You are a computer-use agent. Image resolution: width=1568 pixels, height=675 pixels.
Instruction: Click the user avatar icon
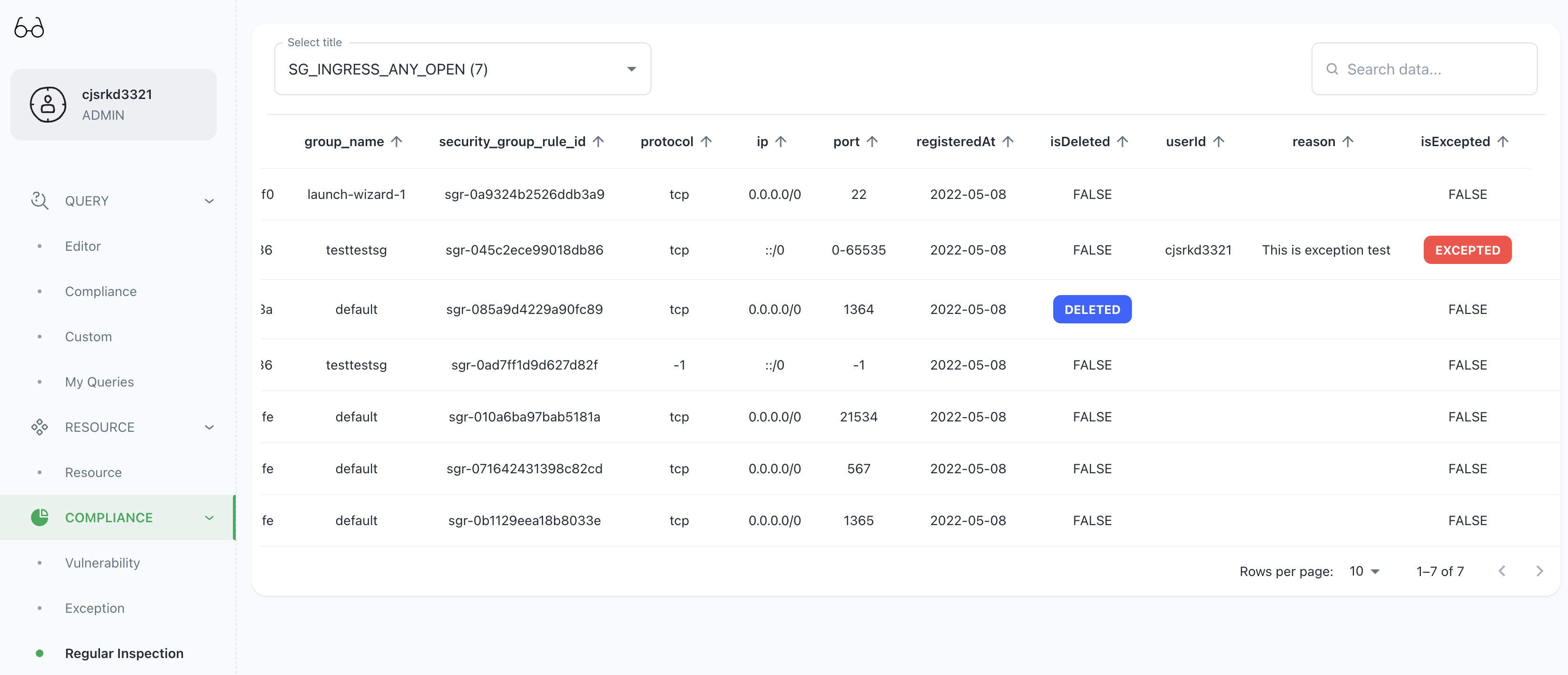[x=48, y=105]
